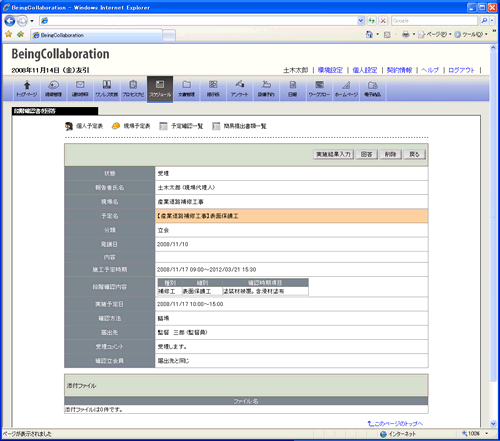Viewport: 500px width, 441px height.
Task: Open the ヘルプ link
Action: (x=430, y=70)
